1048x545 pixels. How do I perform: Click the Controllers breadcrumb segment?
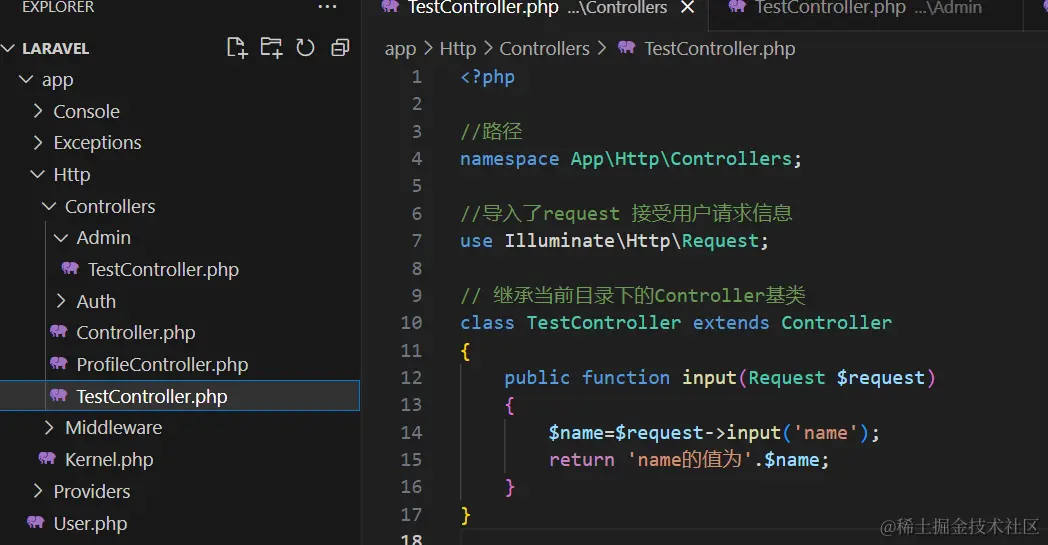click(x=545, y=49)
